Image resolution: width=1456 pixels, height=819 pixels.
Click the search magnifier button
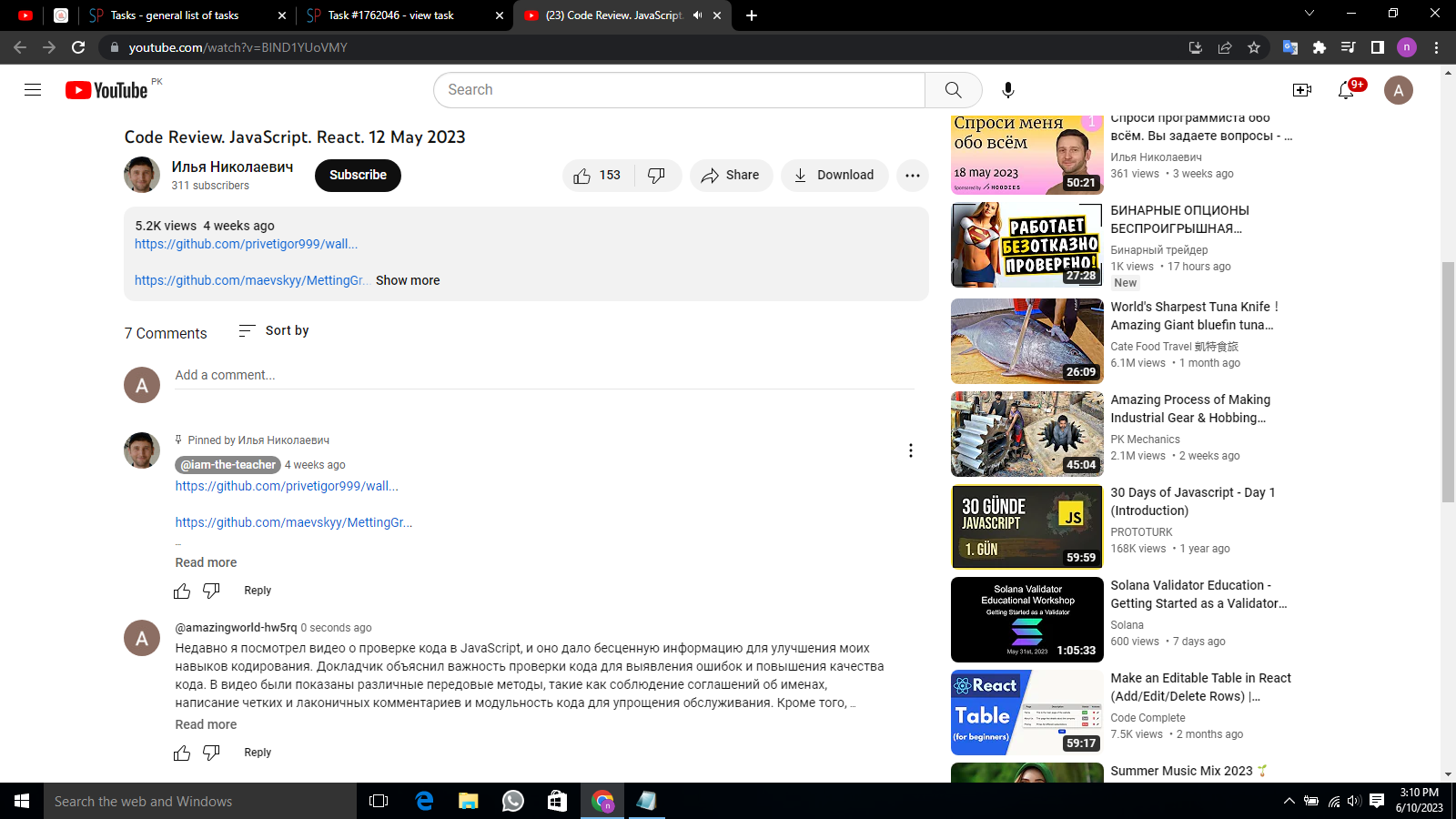(953, 90)
